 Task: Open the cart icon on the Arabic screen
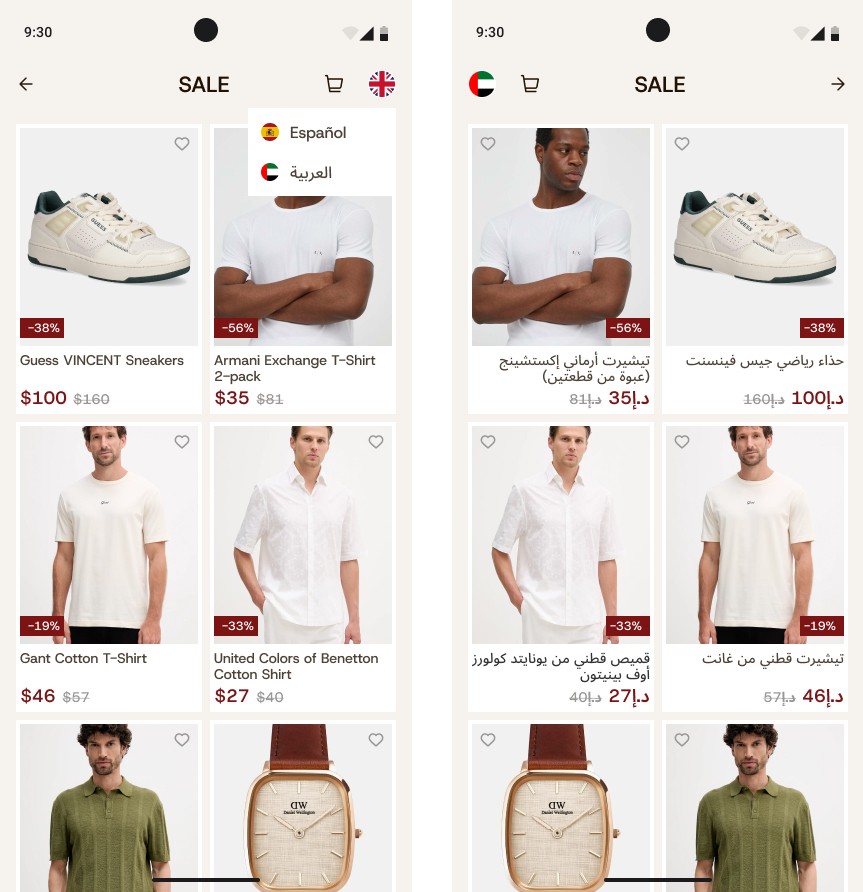530,84
